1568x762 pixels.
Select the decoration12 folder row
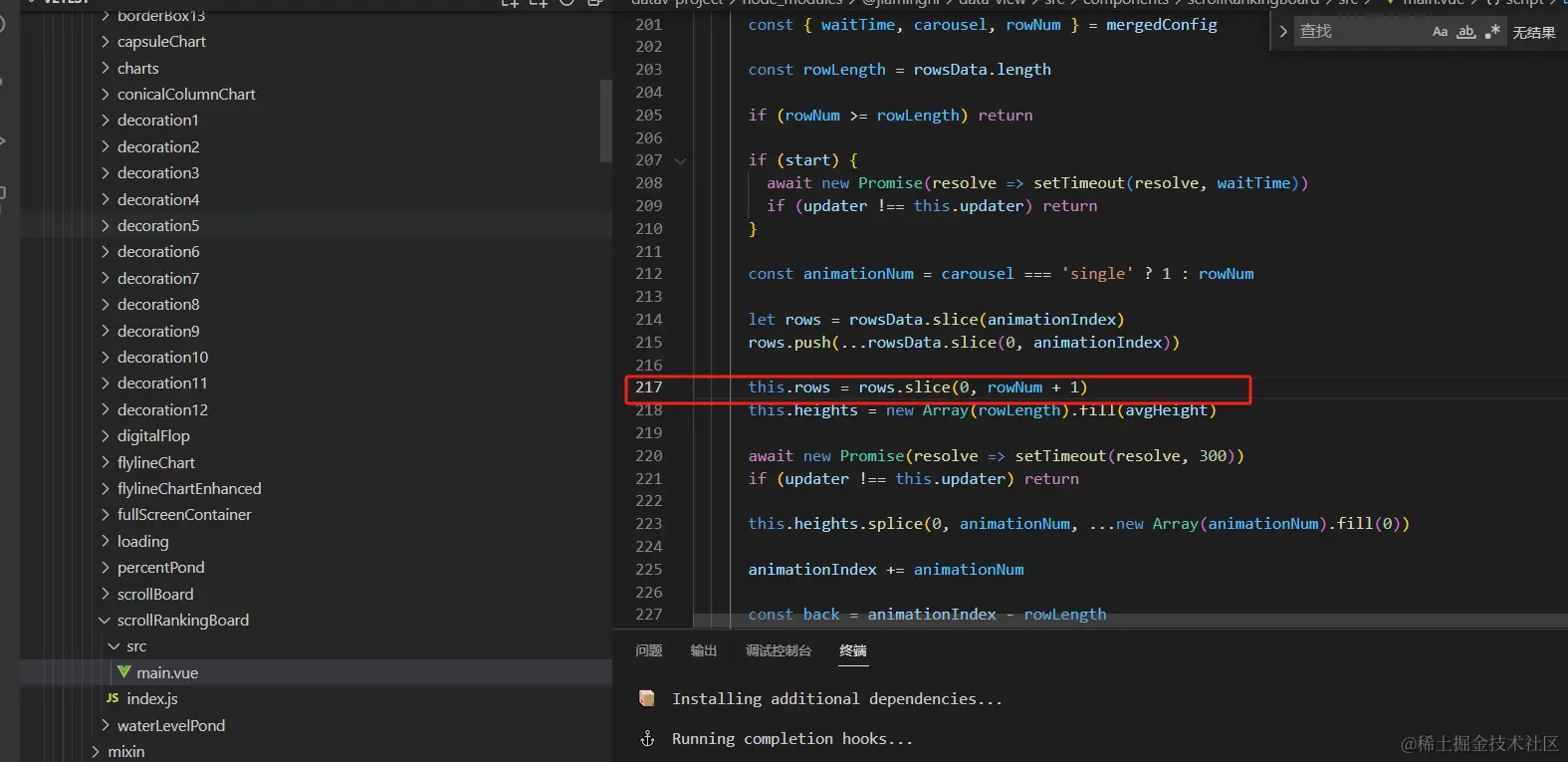316,409
